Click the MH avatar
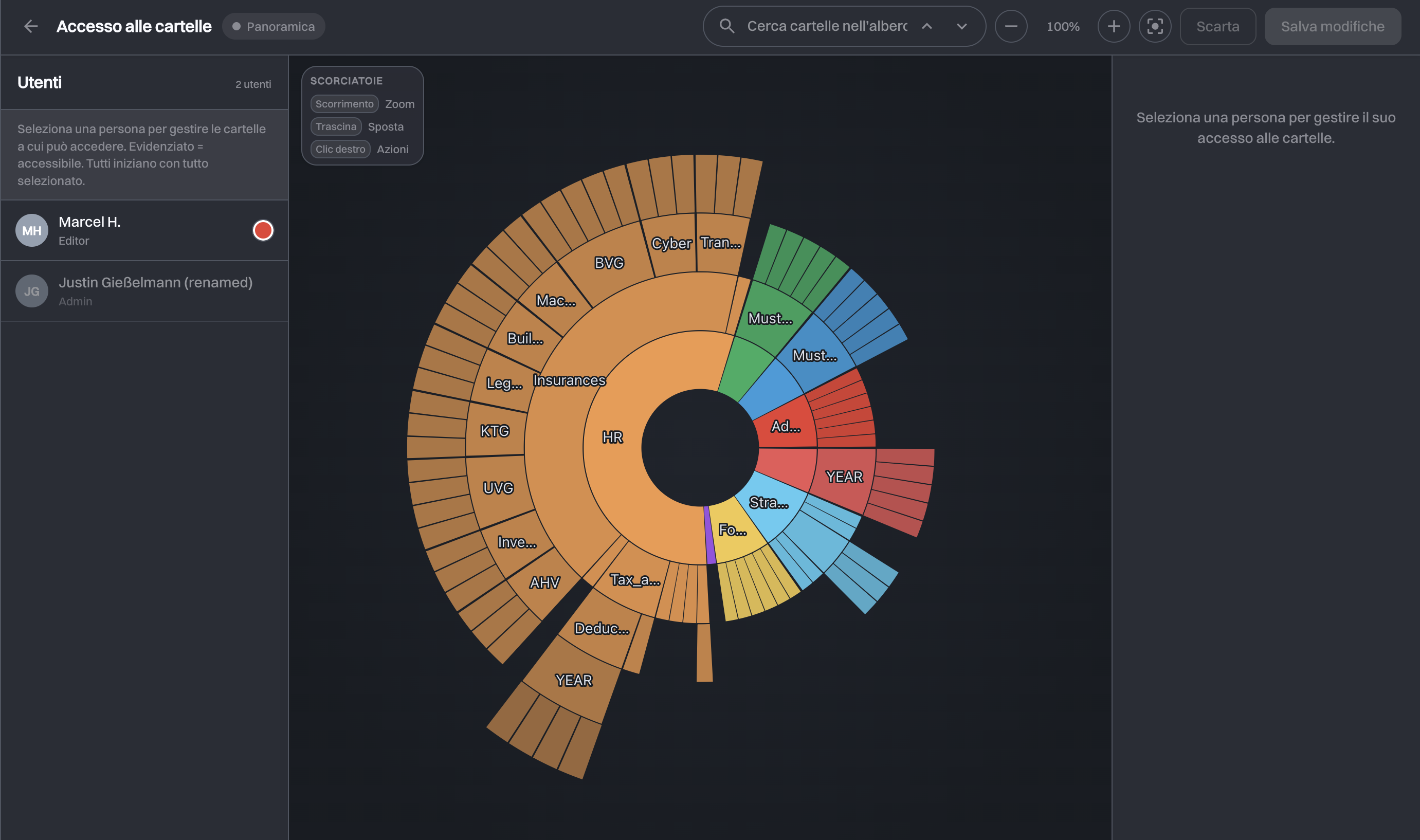 pyautogui.click(x=32, y=230)
